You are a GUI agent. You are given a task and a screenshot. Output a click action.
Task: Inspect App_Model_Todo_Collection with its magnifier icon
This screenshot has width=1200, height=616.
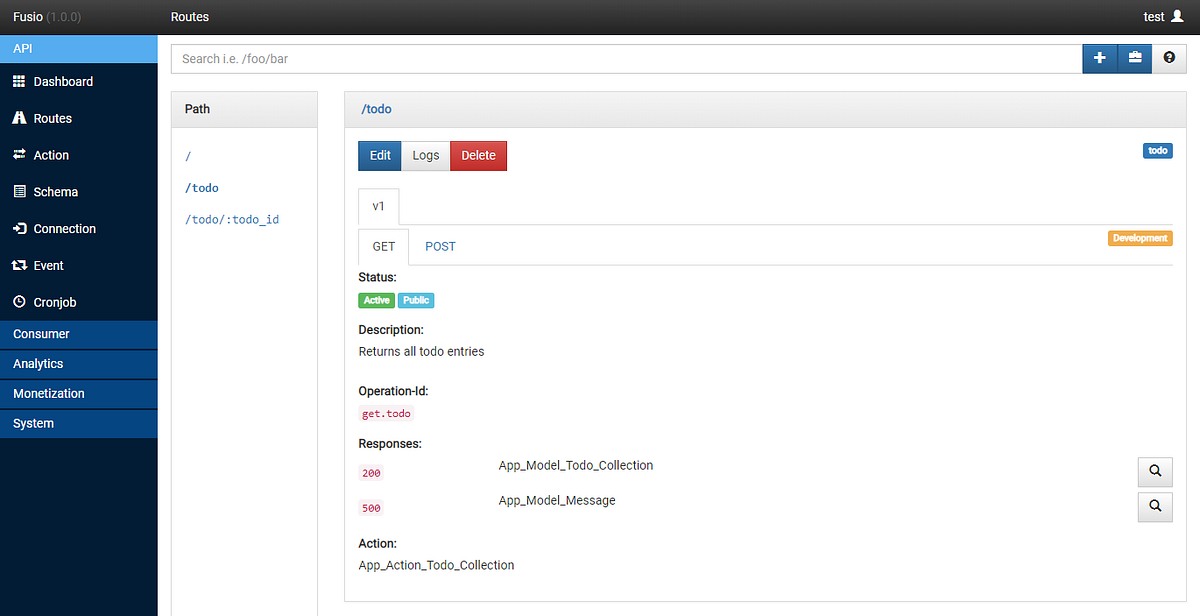point(1155,471)
